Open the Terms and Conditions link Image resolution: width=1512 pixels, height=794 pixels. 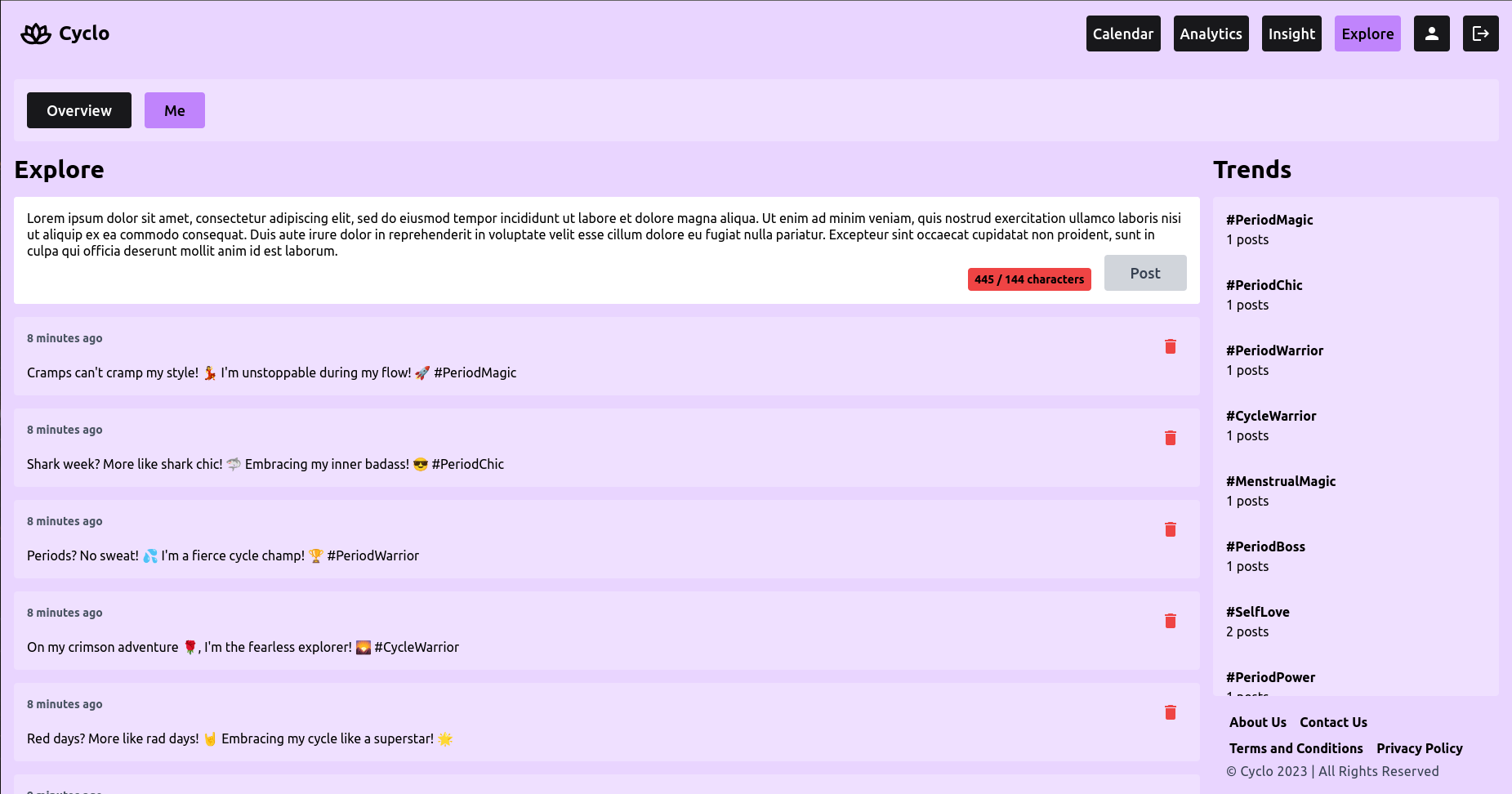click(1296, 748)
